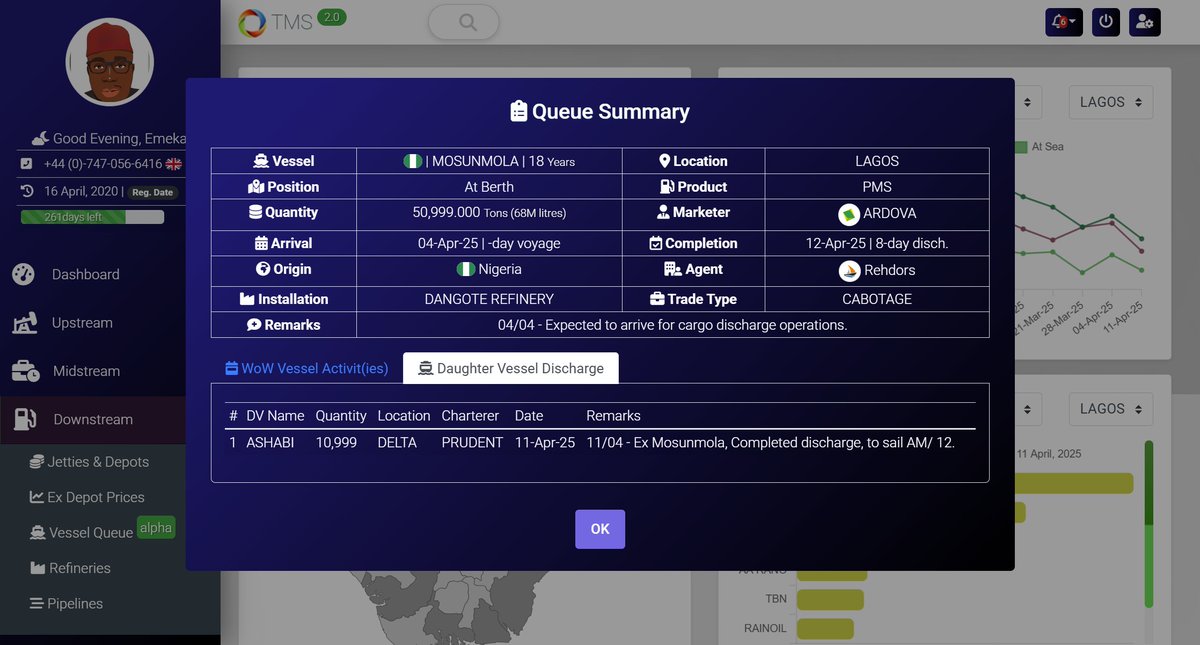Screen dimensions: 1200x645
Task: Click the Remarks comment icon
Action: [254, 325]
